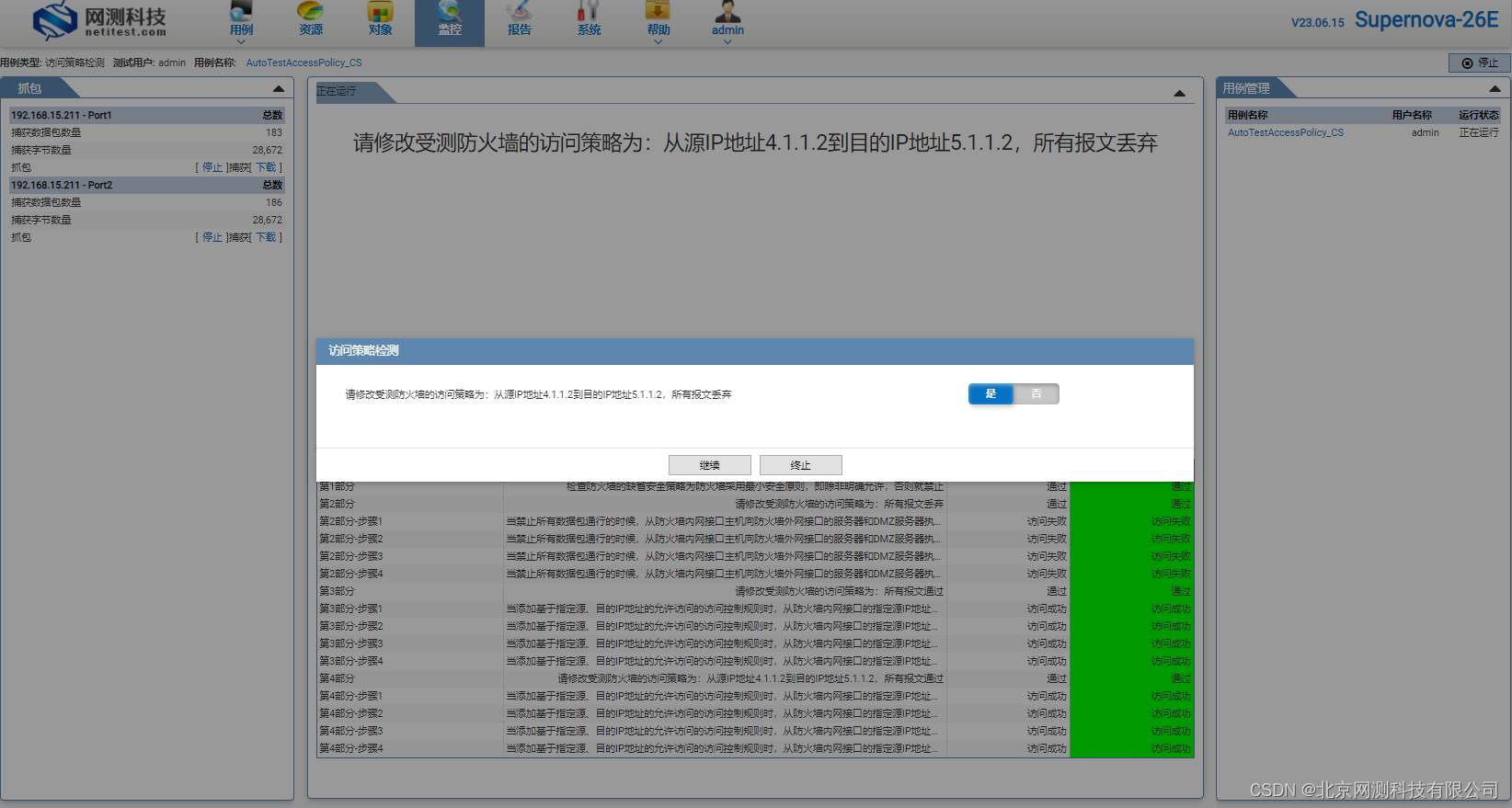The width and height of the screenshot is (1512, 808).
Task: Open the 用例 menu icon
Action: click(241, 12)
